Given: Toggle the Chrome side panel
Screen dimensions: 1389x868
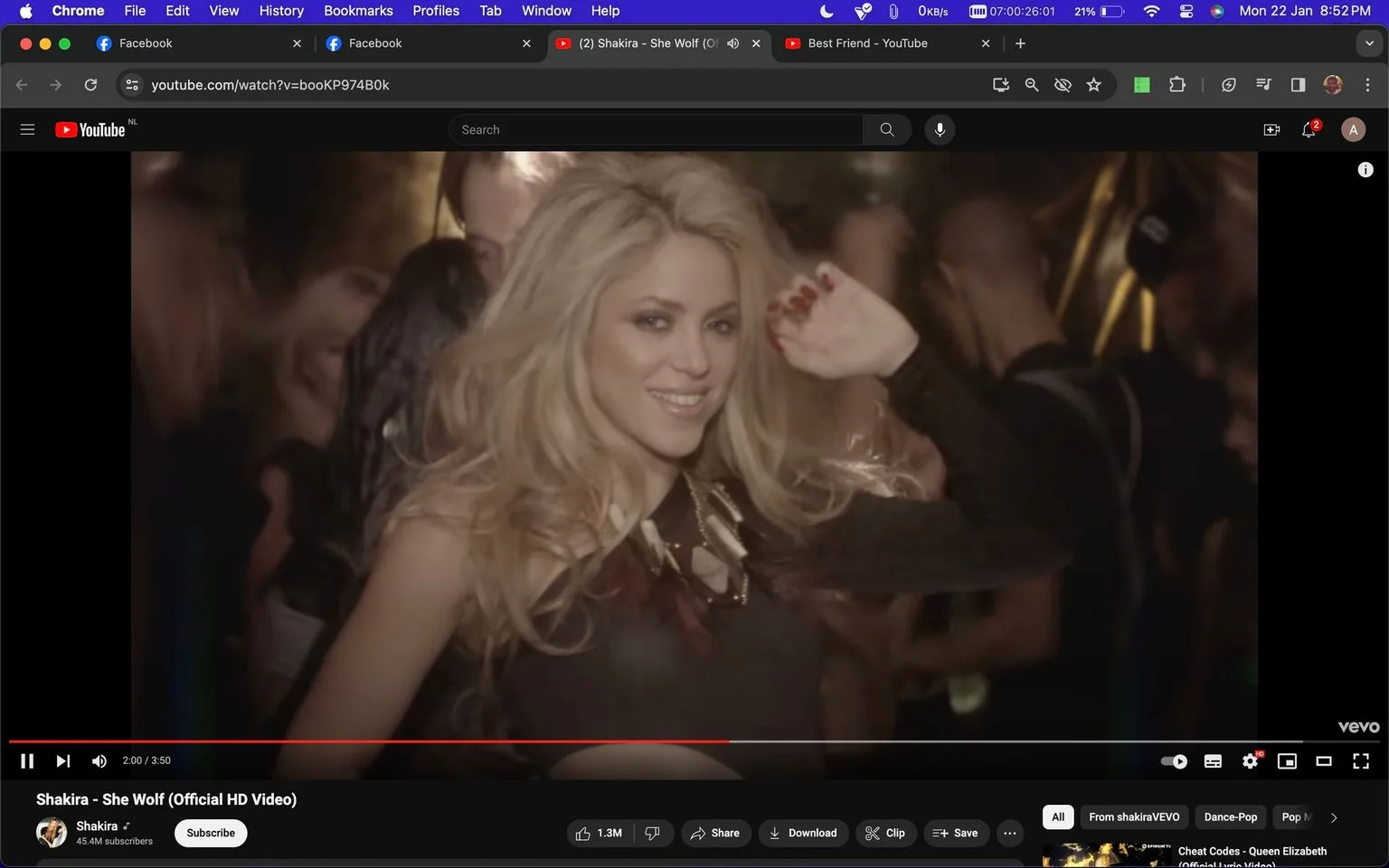Looking at the screenshot, I should tap(1298, 85).
